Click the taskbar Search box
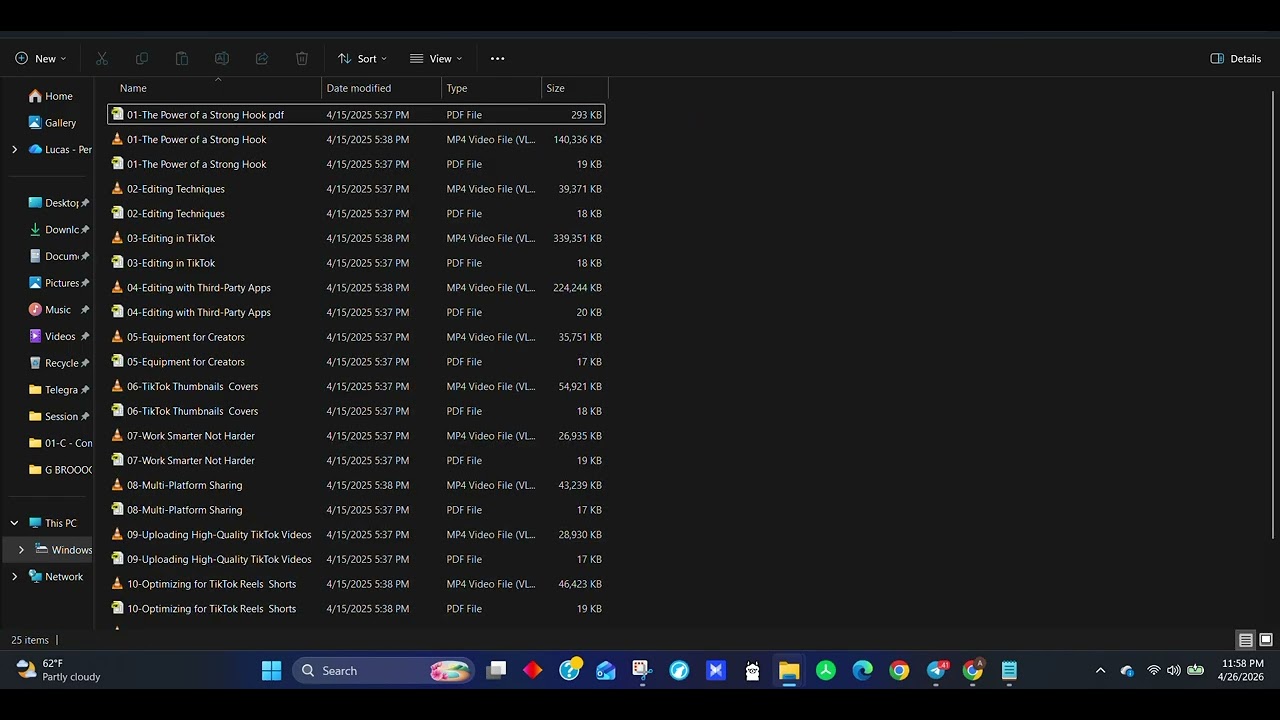Screen dimensions: 1280x720 coord(383,670)
